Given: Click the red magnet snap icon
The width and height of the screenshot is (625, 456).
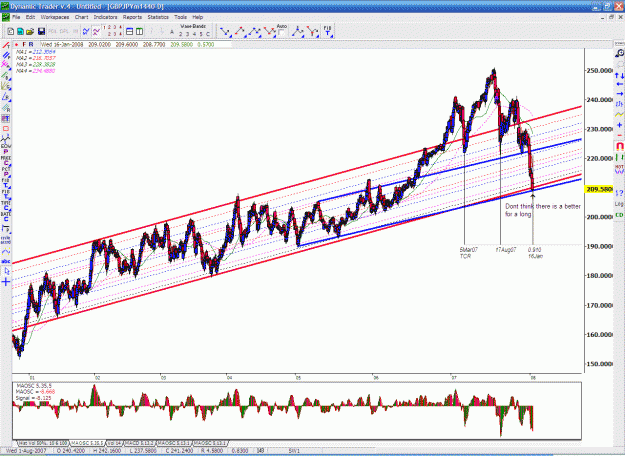Looking at the screenshot, I should point(619,146).
